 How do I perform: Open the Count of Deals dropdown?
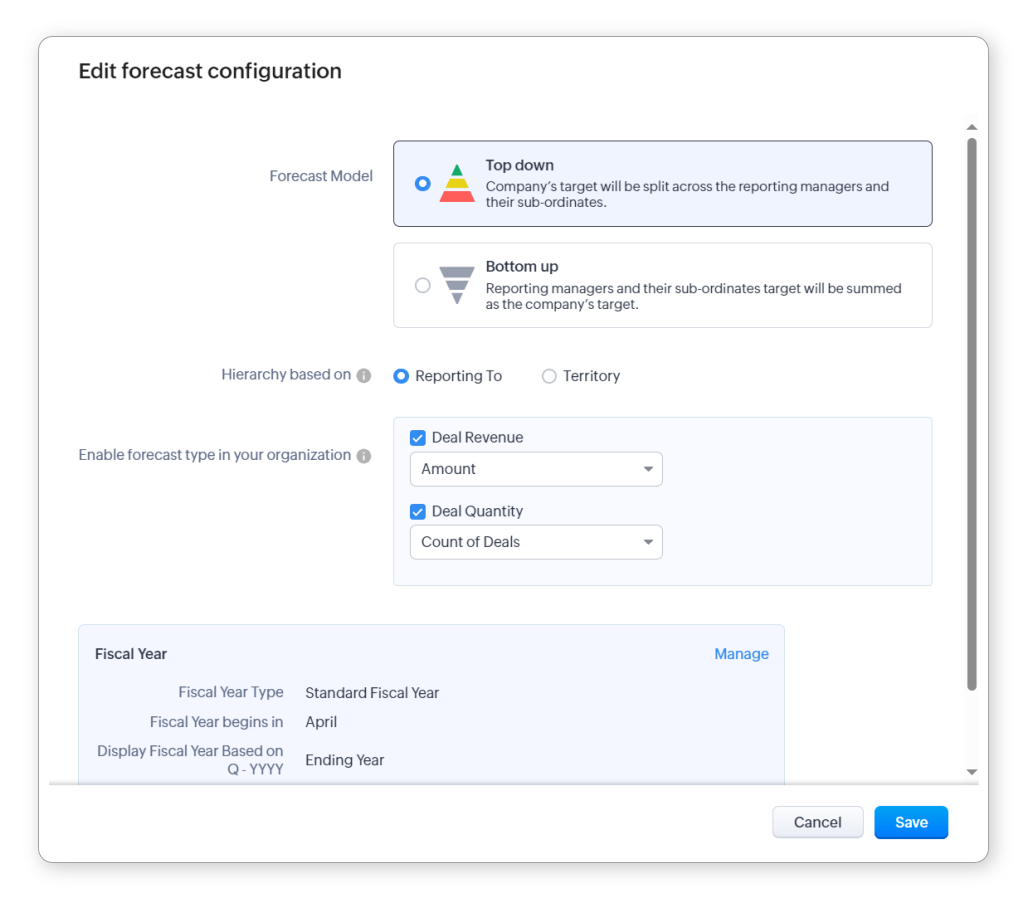536,542
